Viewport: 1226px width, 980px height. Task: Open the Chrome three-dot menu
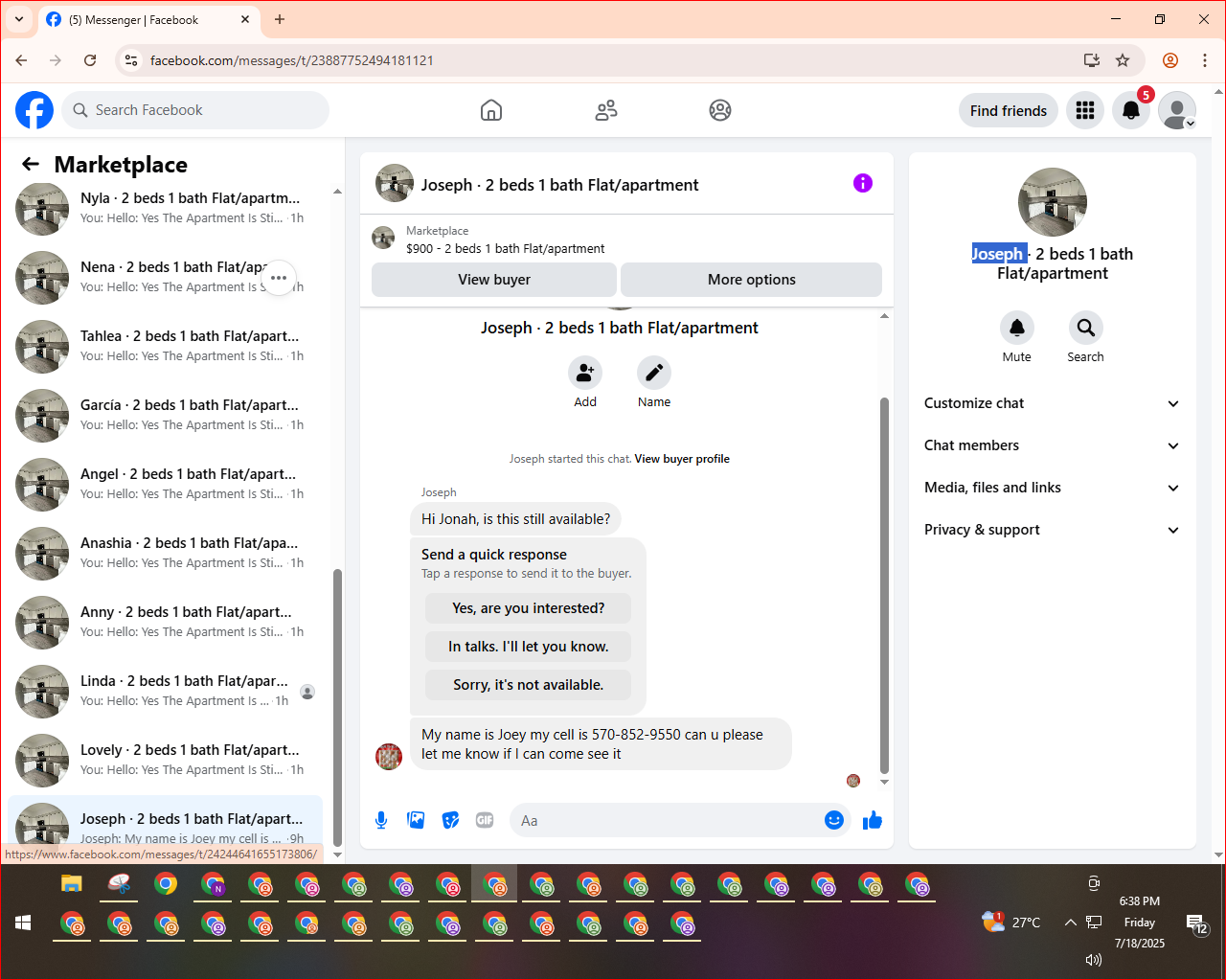[1205, 60]
